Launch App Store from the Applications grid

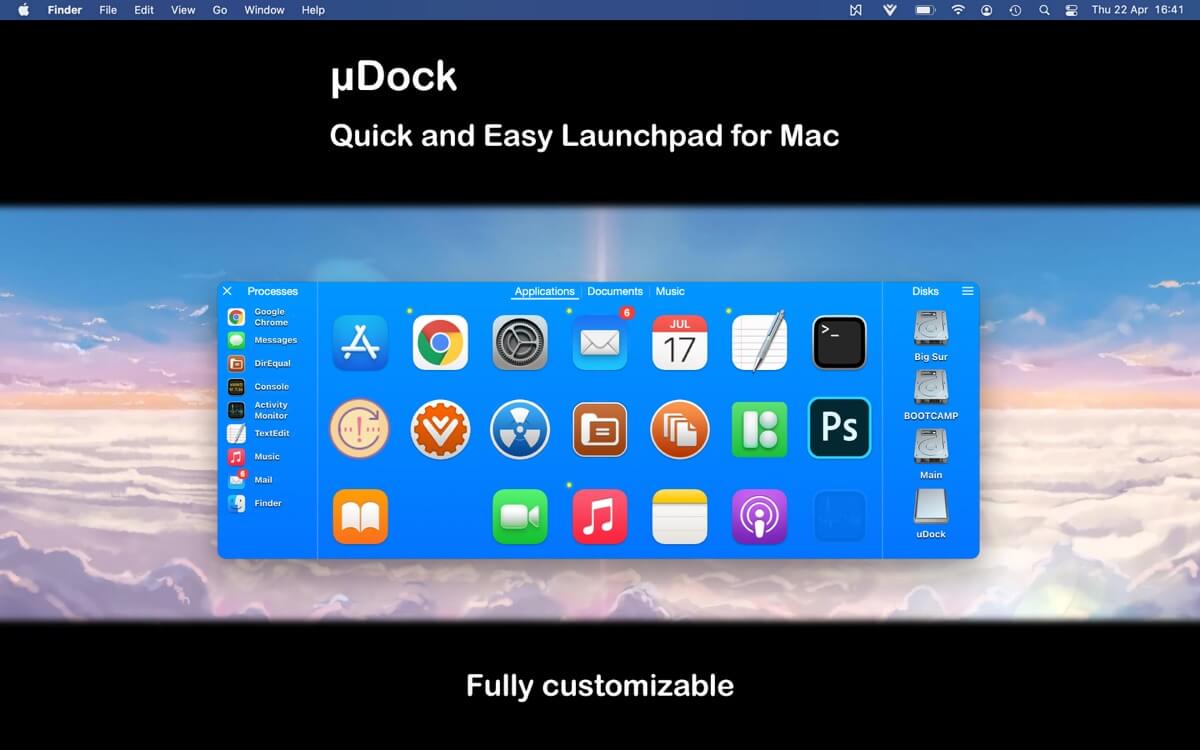click(360, 343)
